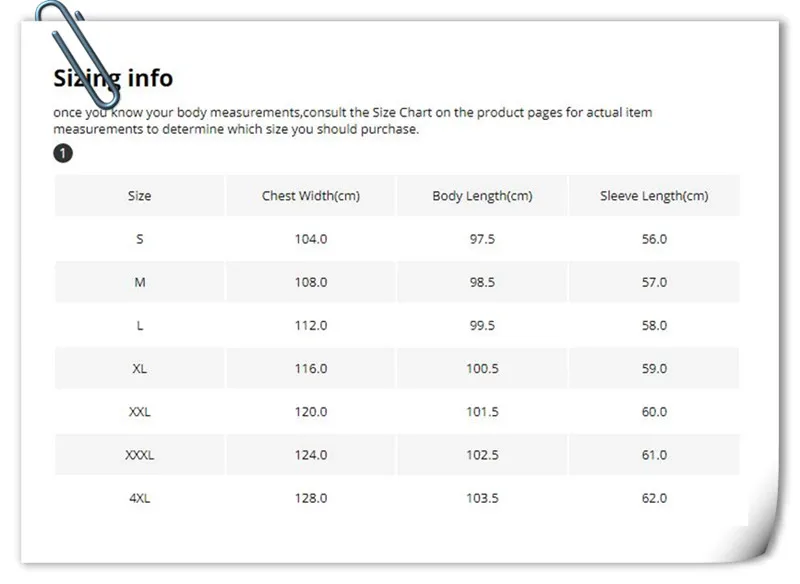This screenshot has height=584, width=800.
Task: Click the black number 1 badge
Action: [x=63, y=153]
